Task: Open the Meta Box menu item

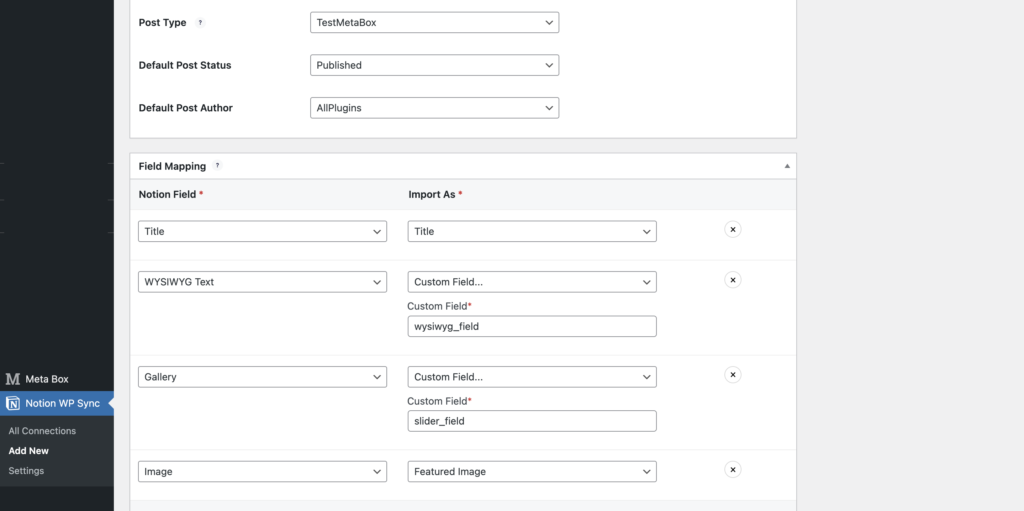Action: coord(57,379)
